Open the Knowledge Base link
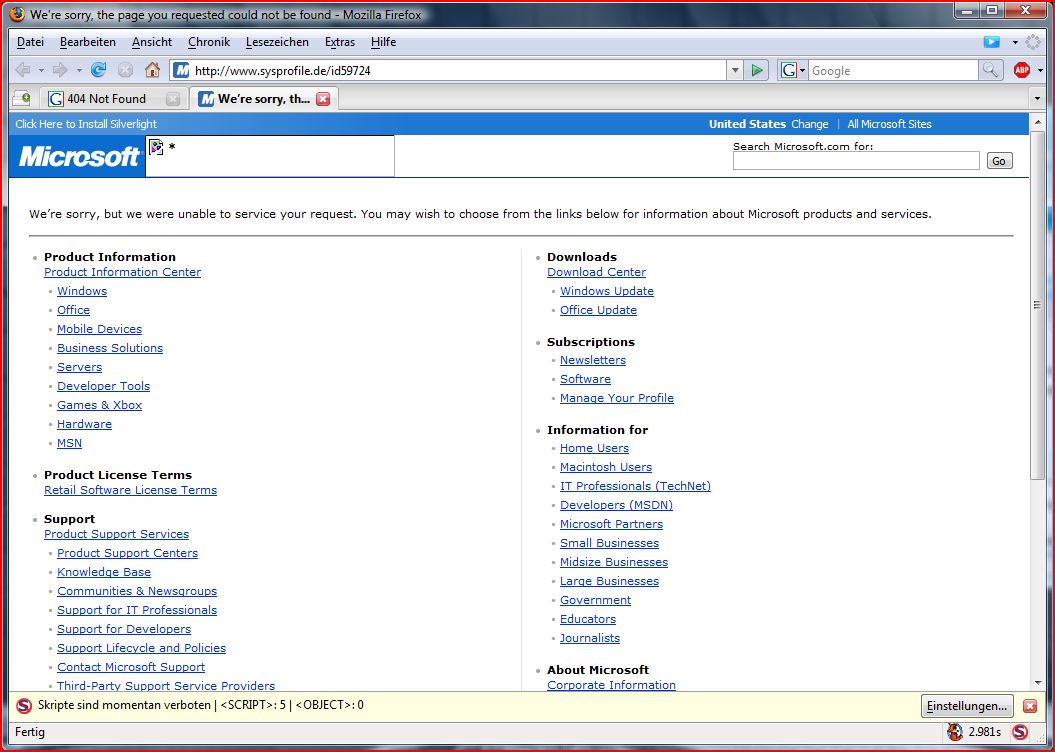This screenshot has width=1055, height=752. [x=104, y=572]
